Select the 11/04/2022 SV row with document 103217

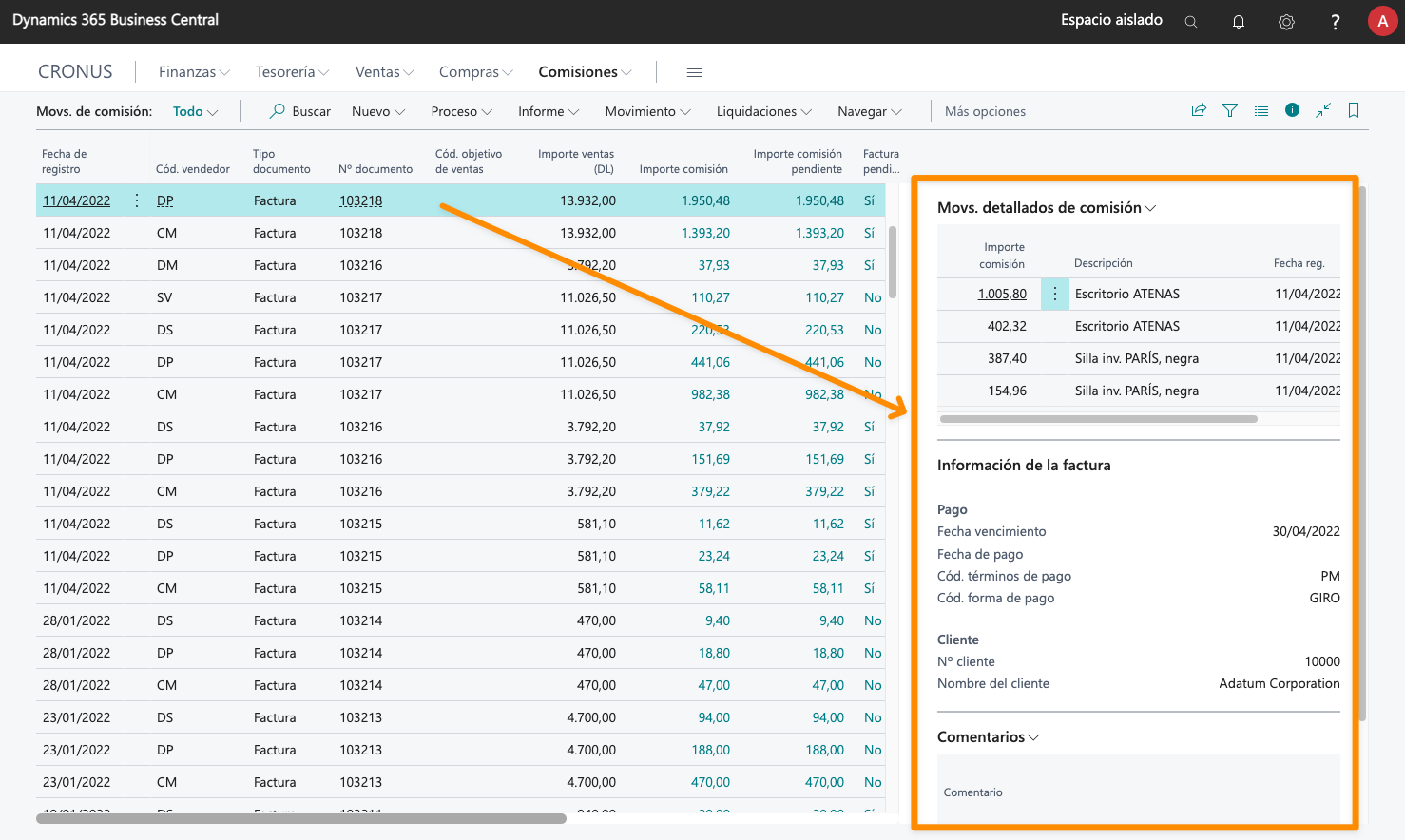pyautogui.click(x=460, y=297)
